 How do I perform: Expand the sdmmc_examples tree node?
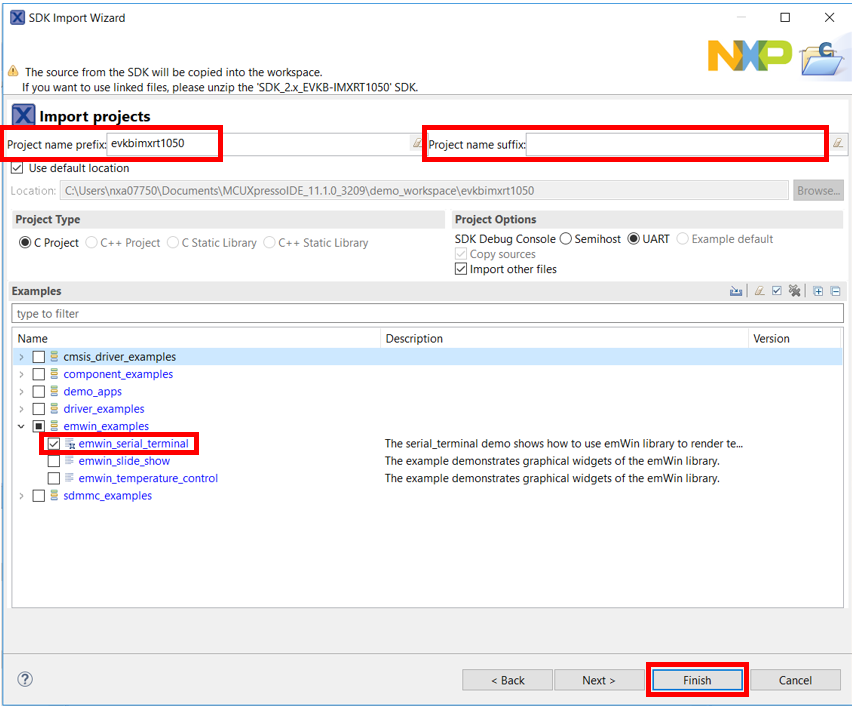coord(21,496)
